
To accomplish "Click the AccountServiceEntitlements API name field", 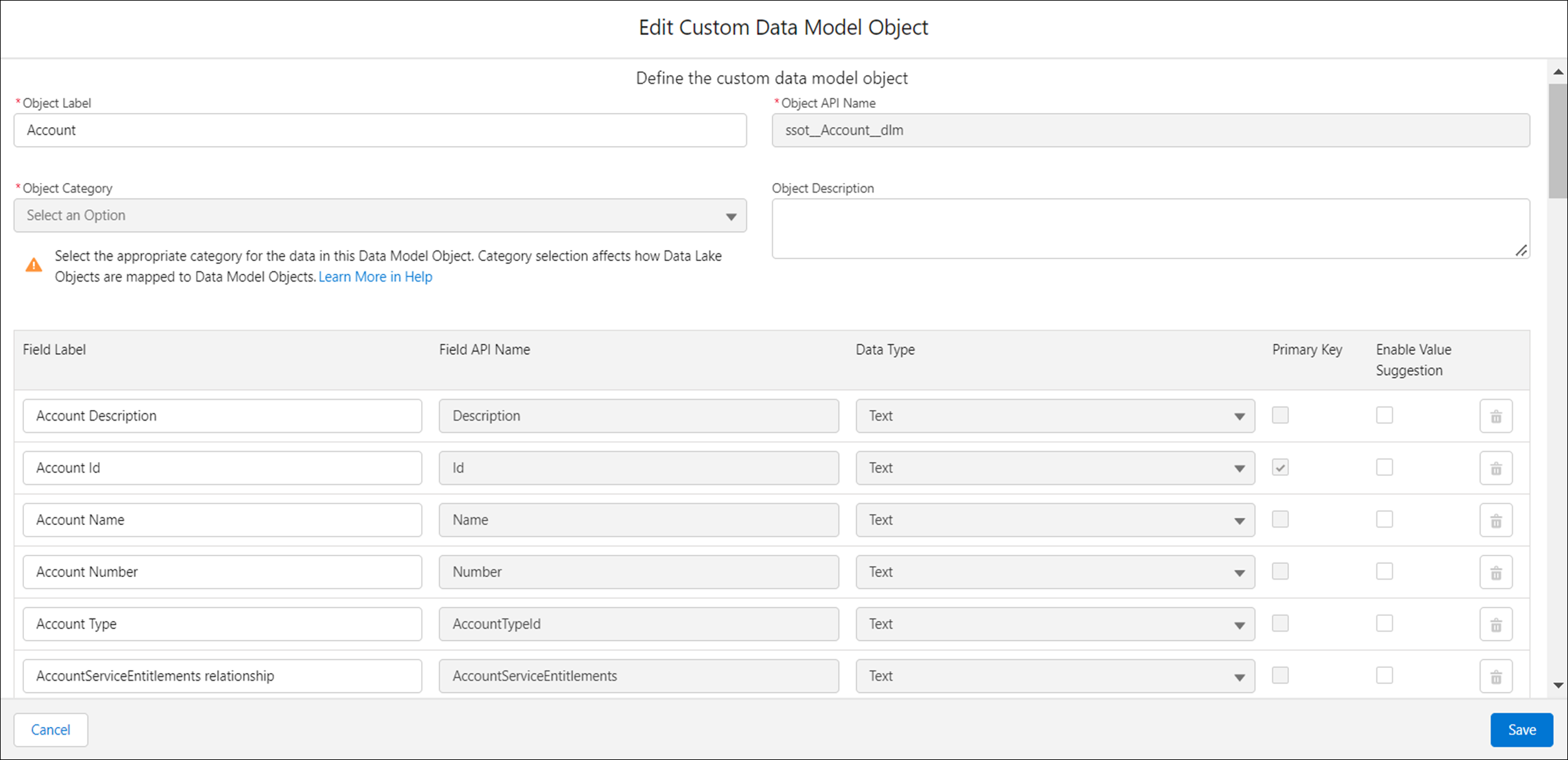I will click(x=639, y=676).
